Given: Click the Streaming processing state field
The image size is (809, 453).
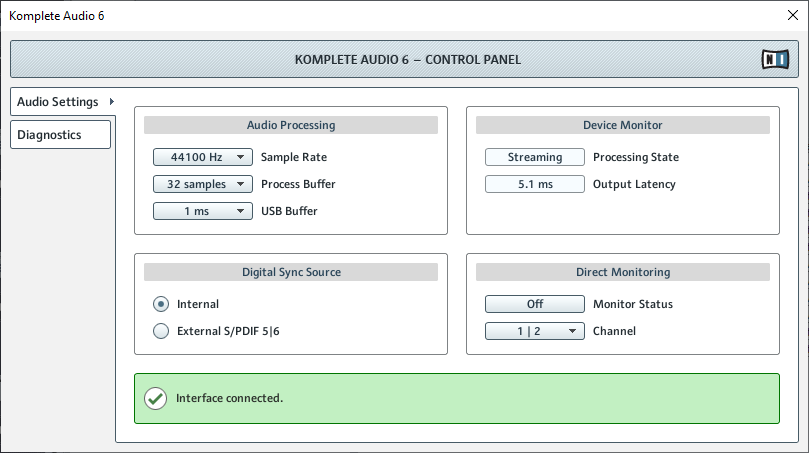Looking at the screenshot, I should click(535, 157).
